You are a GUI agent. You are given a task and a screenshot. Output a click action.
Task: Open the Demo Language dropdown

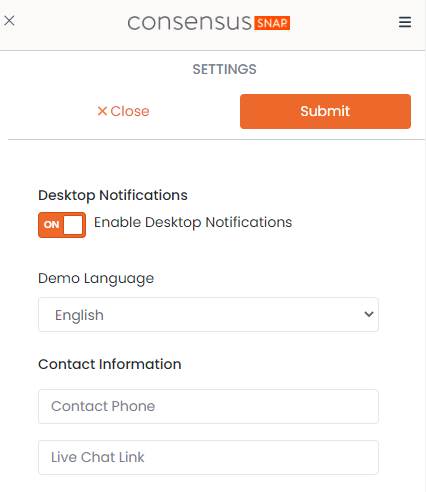(x=208, y=314)
